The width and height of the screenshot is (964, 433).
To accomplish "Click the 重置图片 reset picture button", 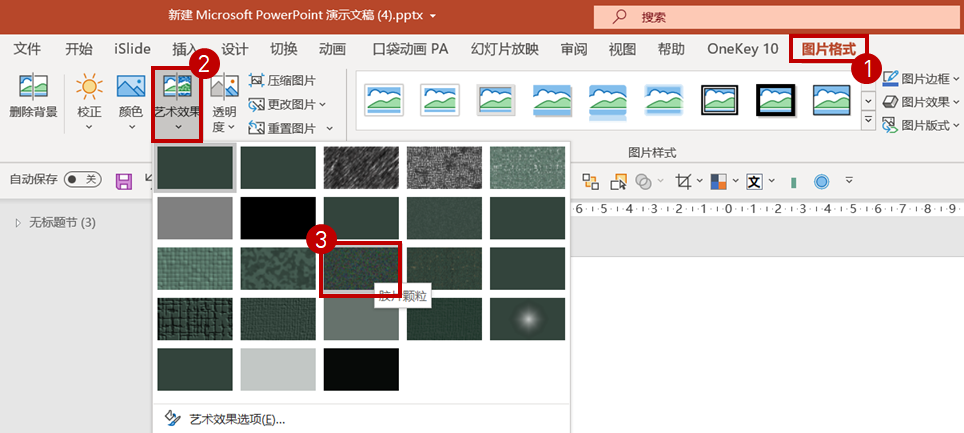I will (290, 128).
